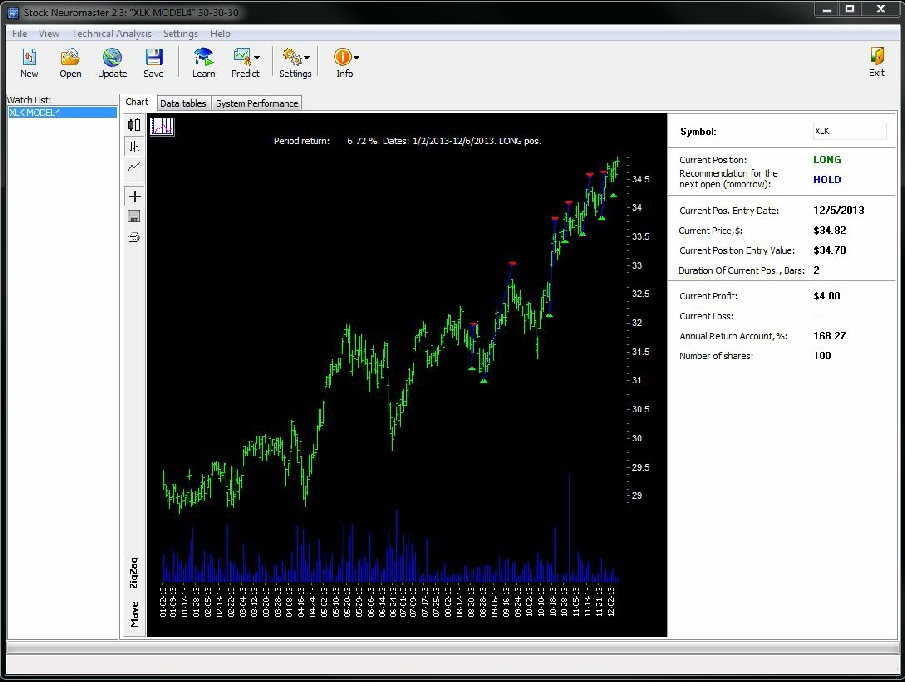This screenshot has width=905, height=682.
Task: Switch chart to candlestick style
Action: tap(134, 125)
